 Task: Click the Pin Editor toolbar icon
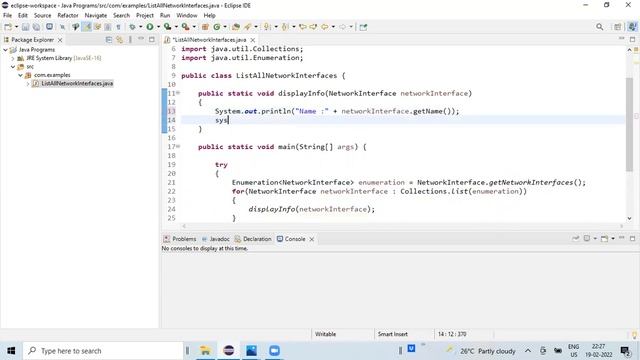363,27
